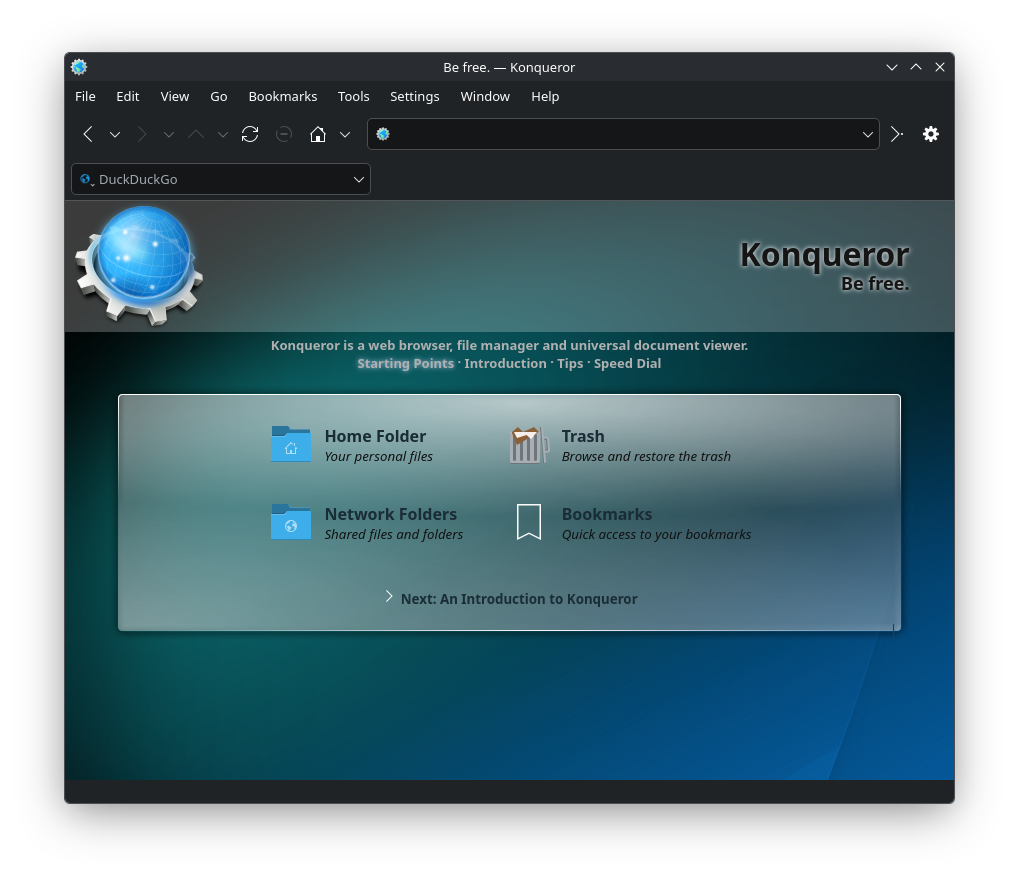
Task: Click the Bookmarks ribbon icon
Action: (x=528, y=522)
